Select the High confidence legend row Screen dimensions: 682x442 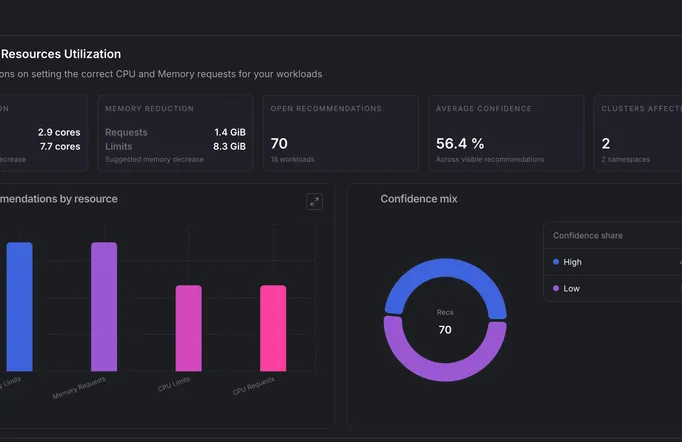tap(613, 262)
